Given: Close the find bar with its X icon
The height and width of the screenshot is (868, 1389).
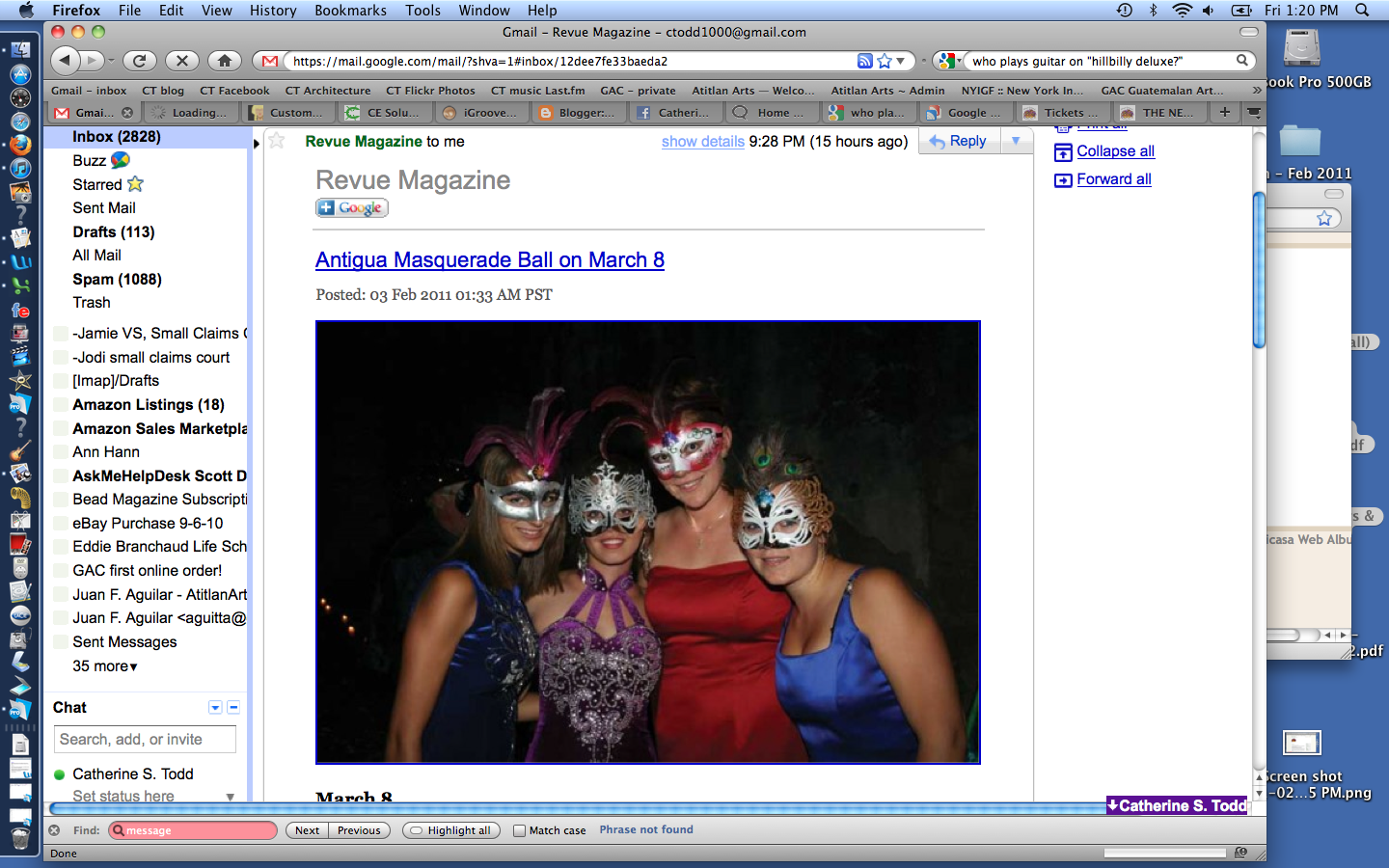Looking at the screenshot, I should (55, 830).
